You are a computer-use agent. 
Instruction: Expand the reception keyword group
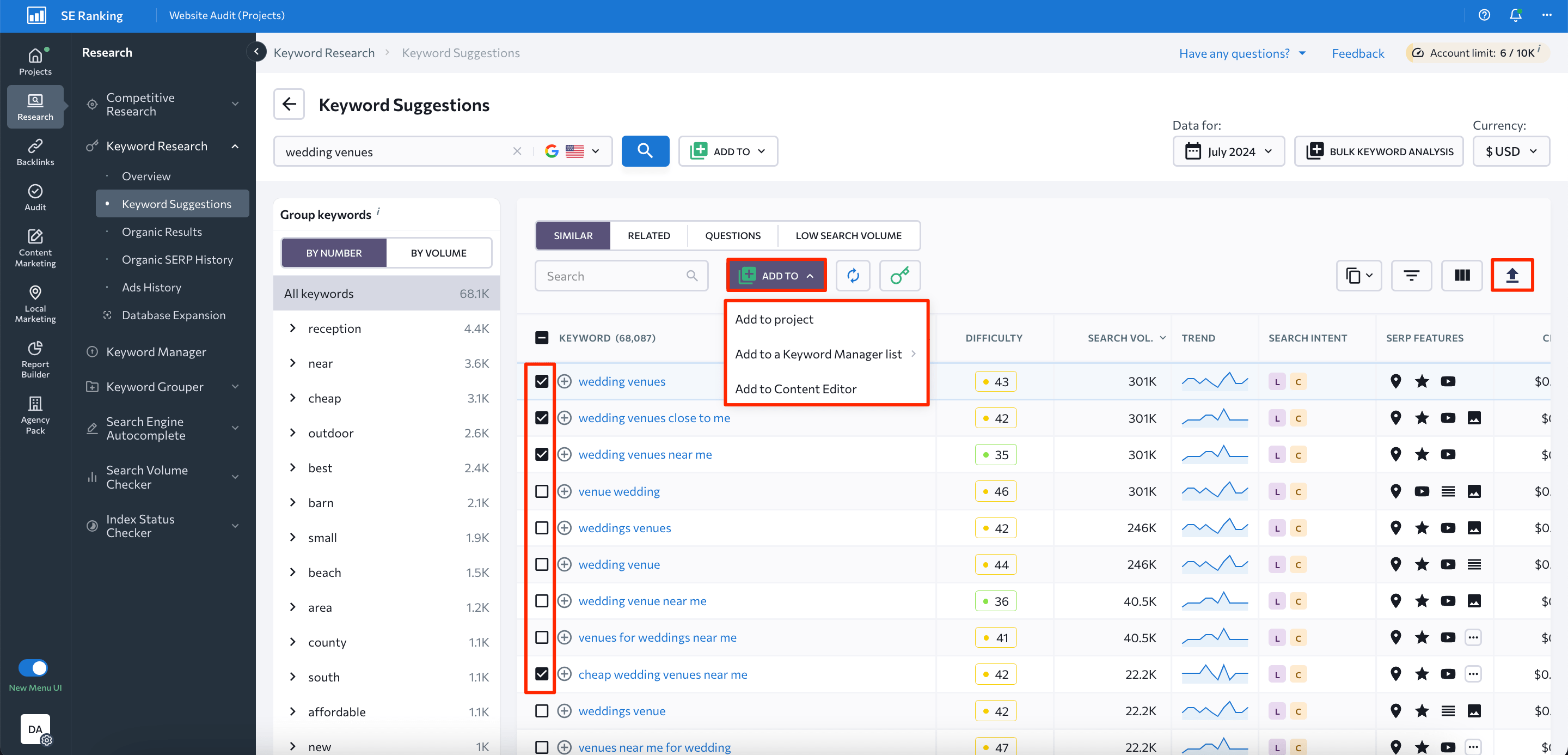(291, 327)
